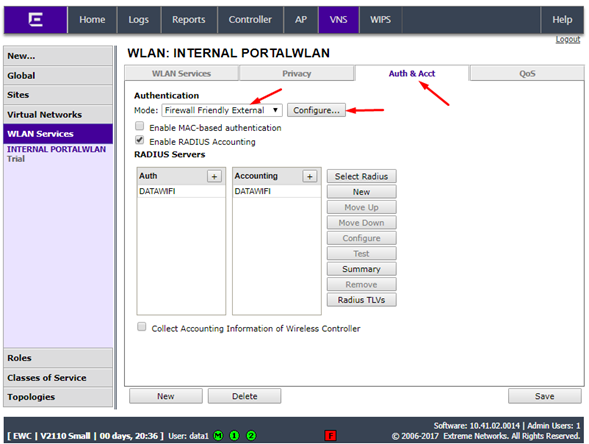Viewport: 589px width, 444px height.
Task: Click the Delete button
Action: (245, 396)
